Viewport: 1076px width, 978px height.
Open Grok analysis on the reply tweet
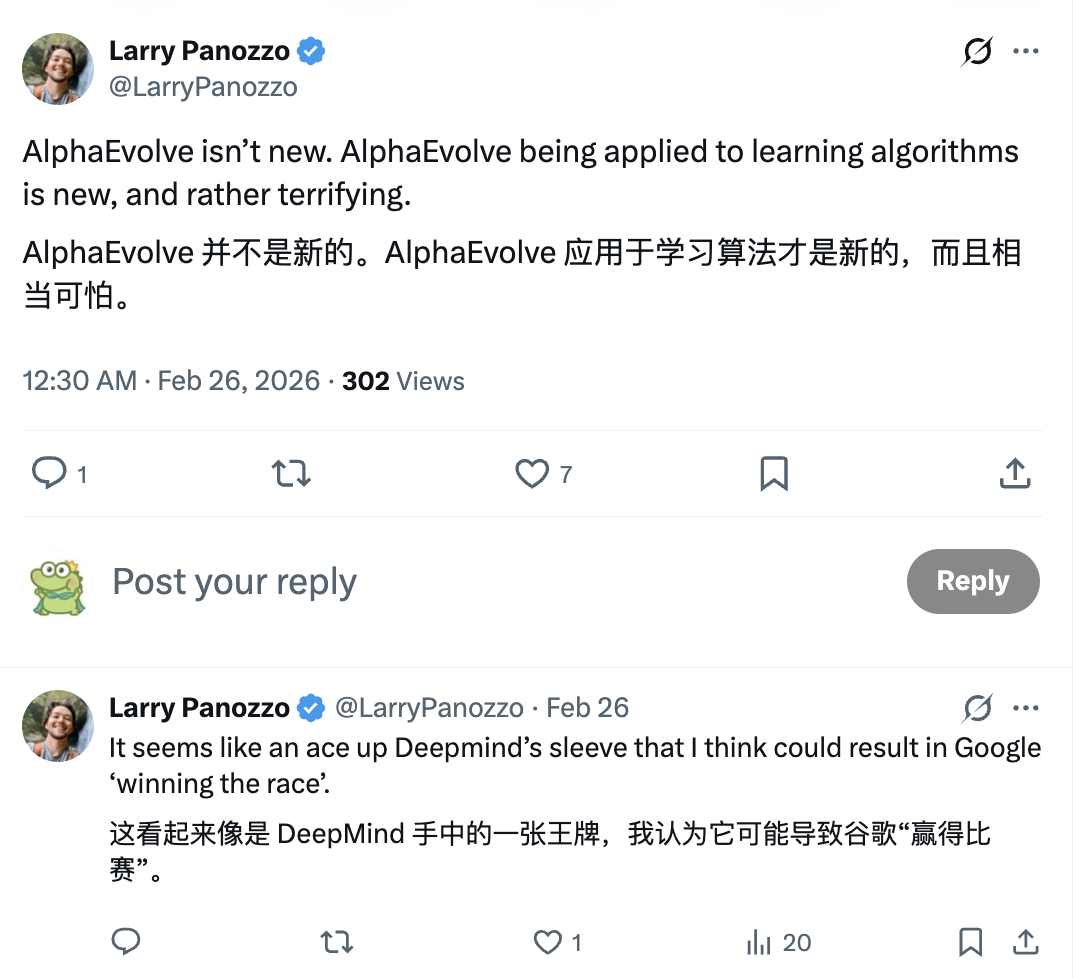pos(977,708)
